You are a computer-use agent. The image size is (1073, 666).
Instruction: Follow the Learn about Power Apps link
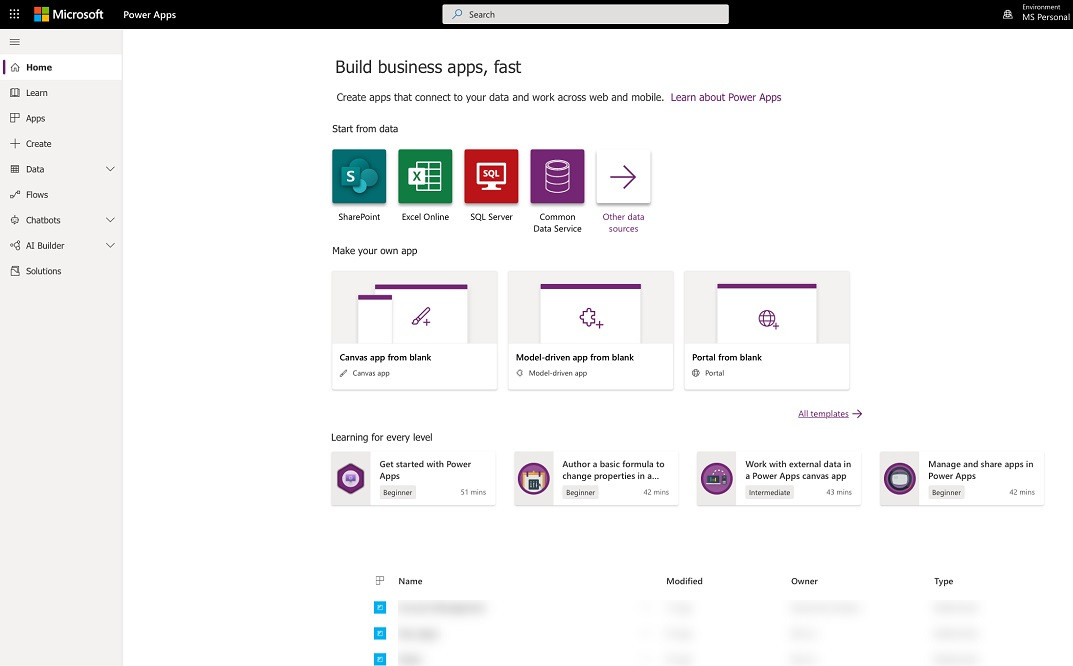pos(725,97)
